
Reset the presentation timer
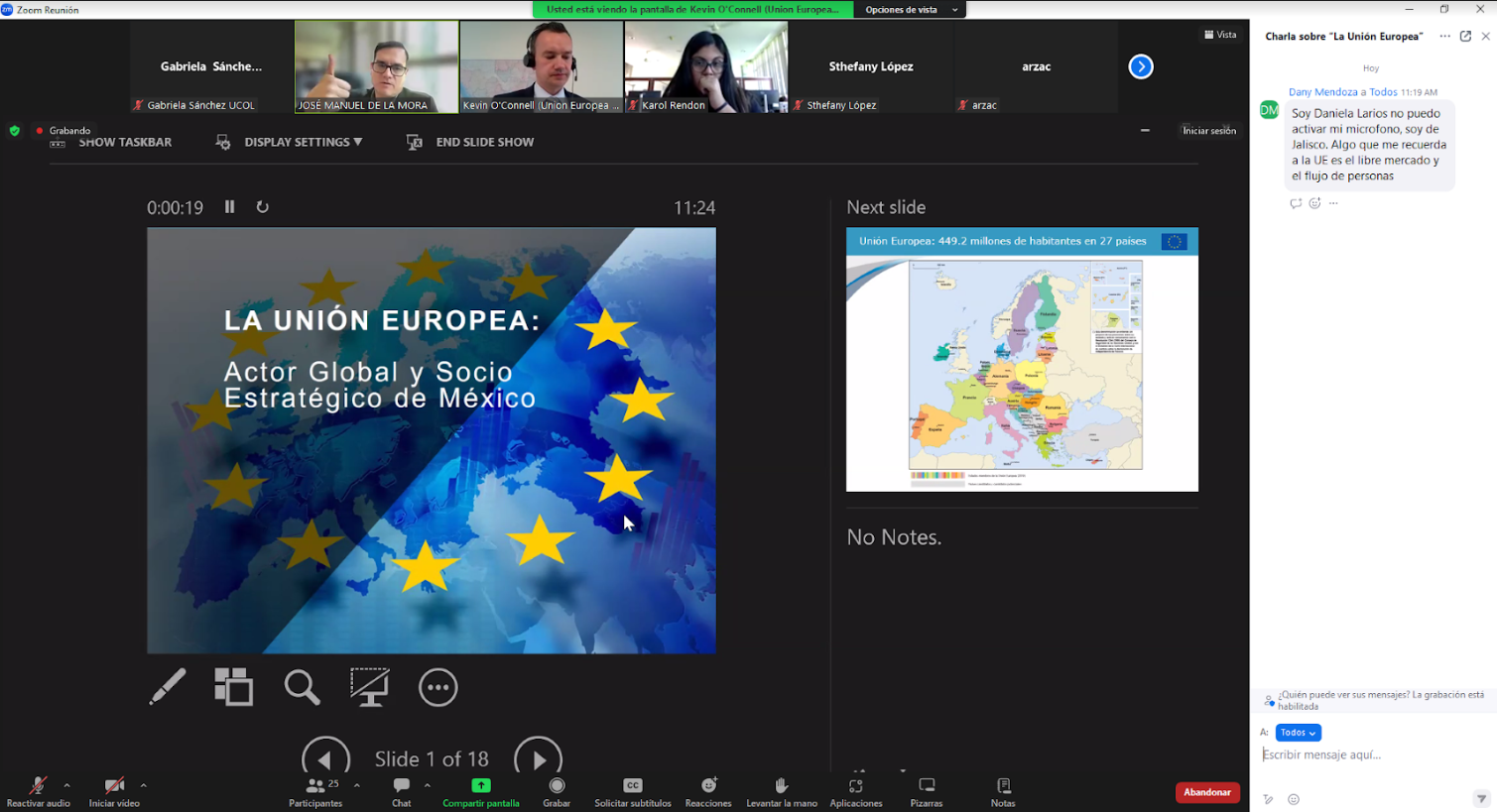[x=262, y=206]
